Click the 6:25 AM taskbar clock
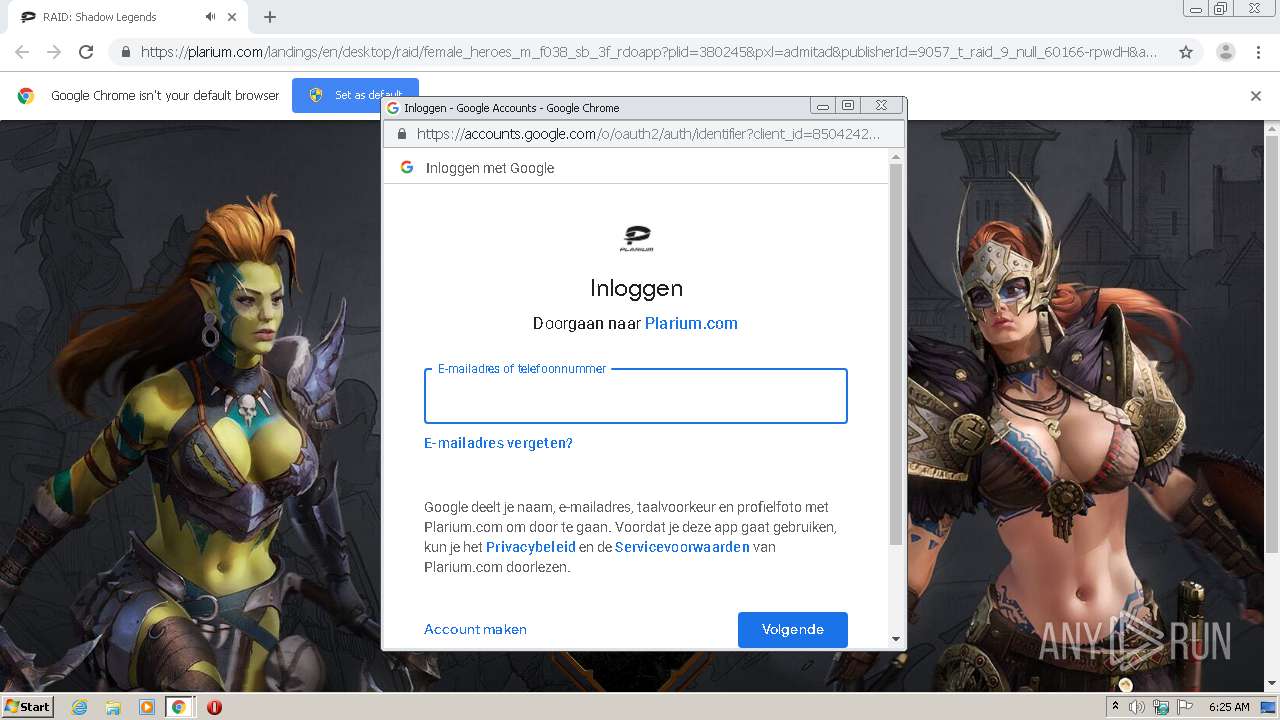 tap(1229, 707)
